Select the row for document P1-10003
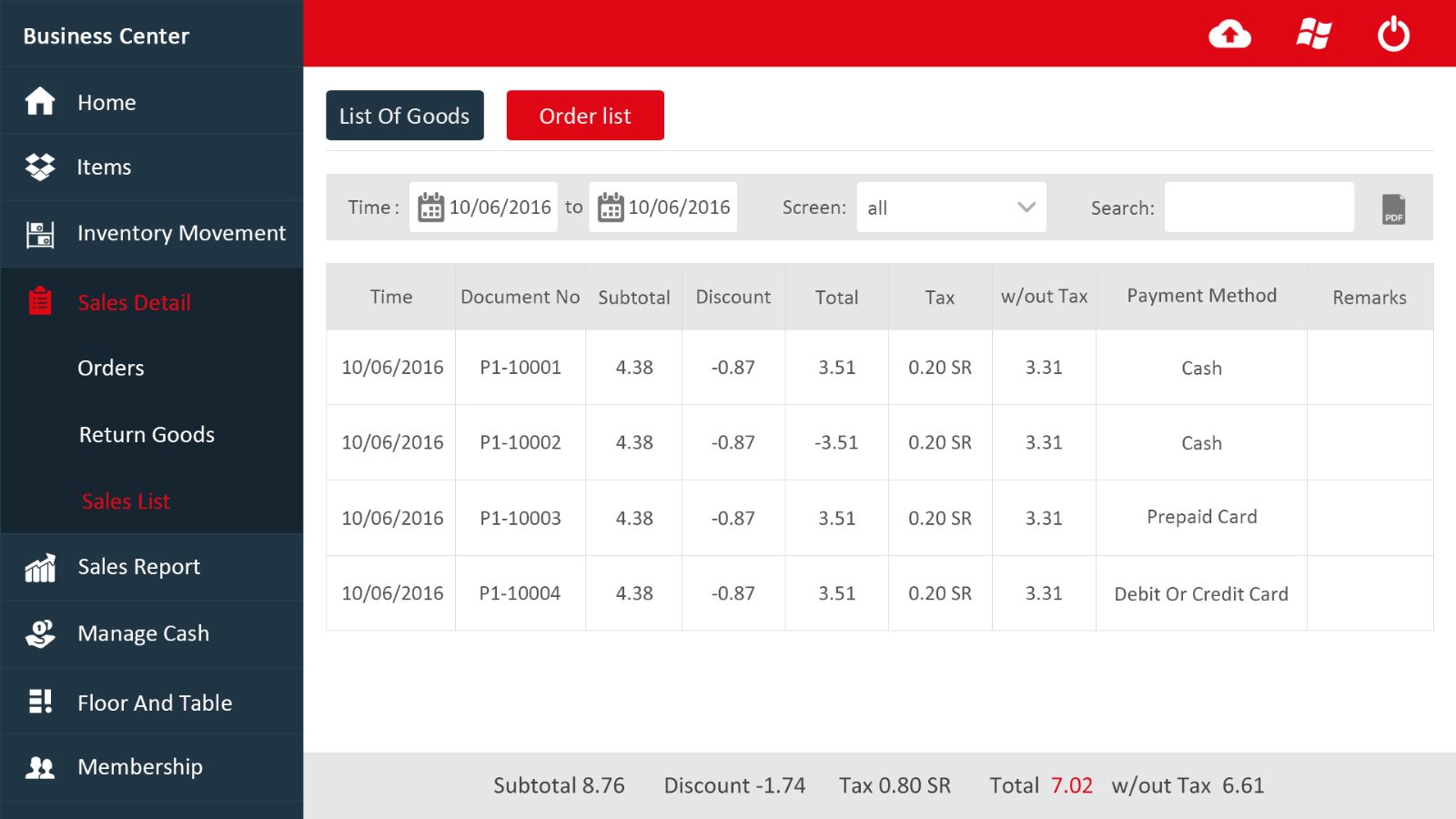This screenshot has width=1456, height=819. (x=520, y=518)
